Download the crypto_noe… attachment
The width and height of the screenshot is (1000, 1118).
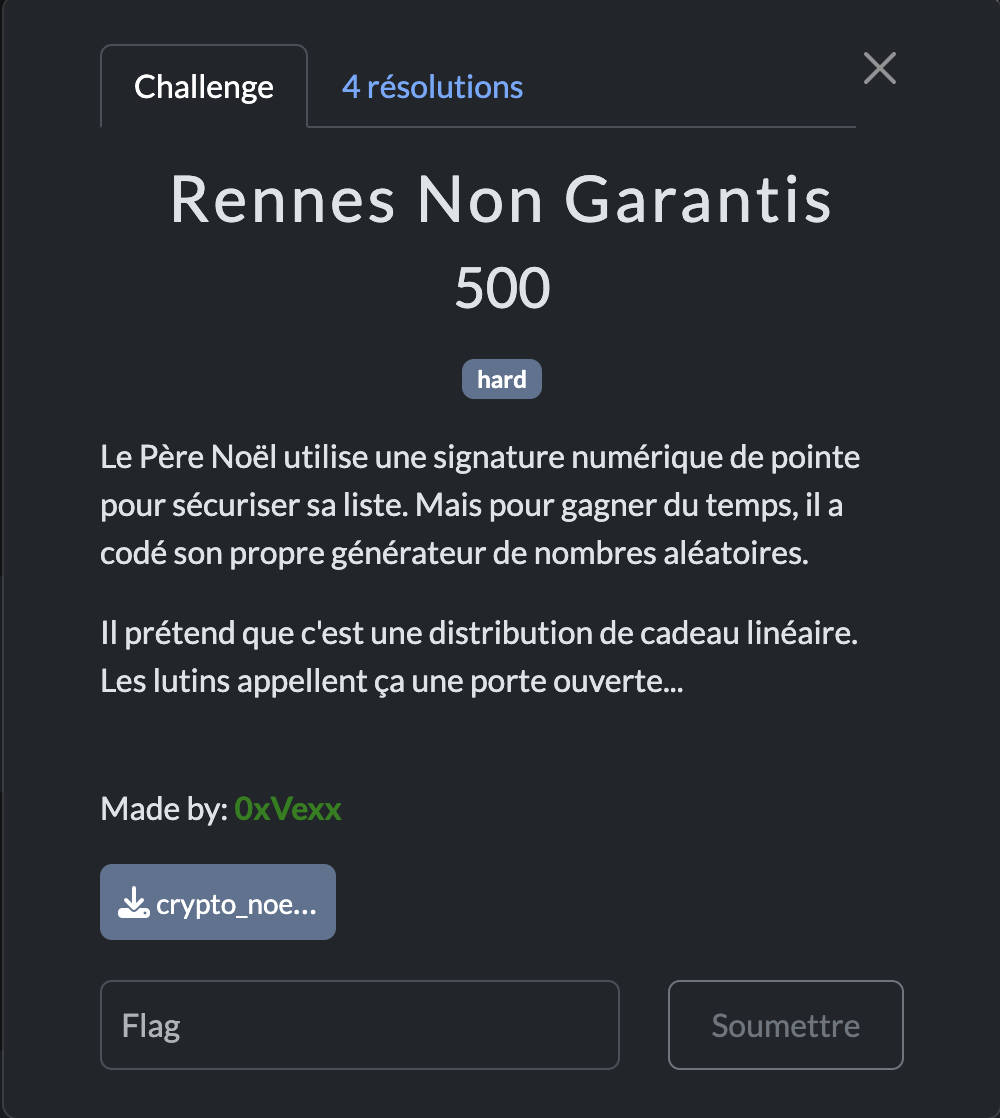tap(235, 904)
